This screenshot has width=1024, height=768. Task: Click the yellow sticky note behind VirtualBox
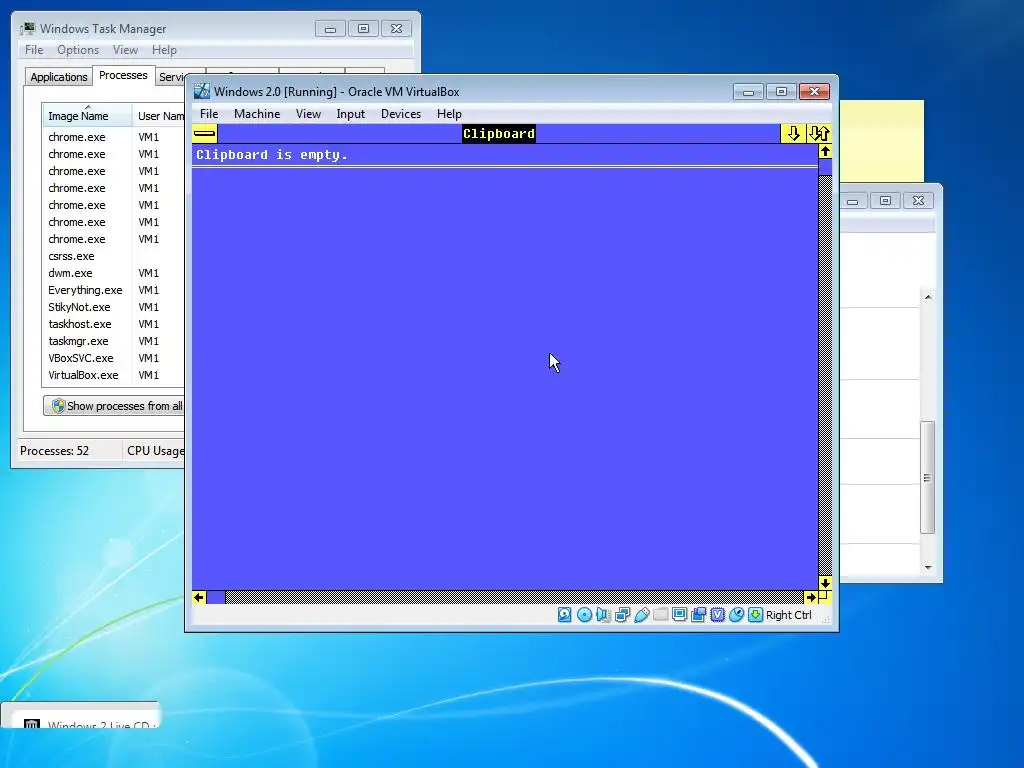point(882,140)
